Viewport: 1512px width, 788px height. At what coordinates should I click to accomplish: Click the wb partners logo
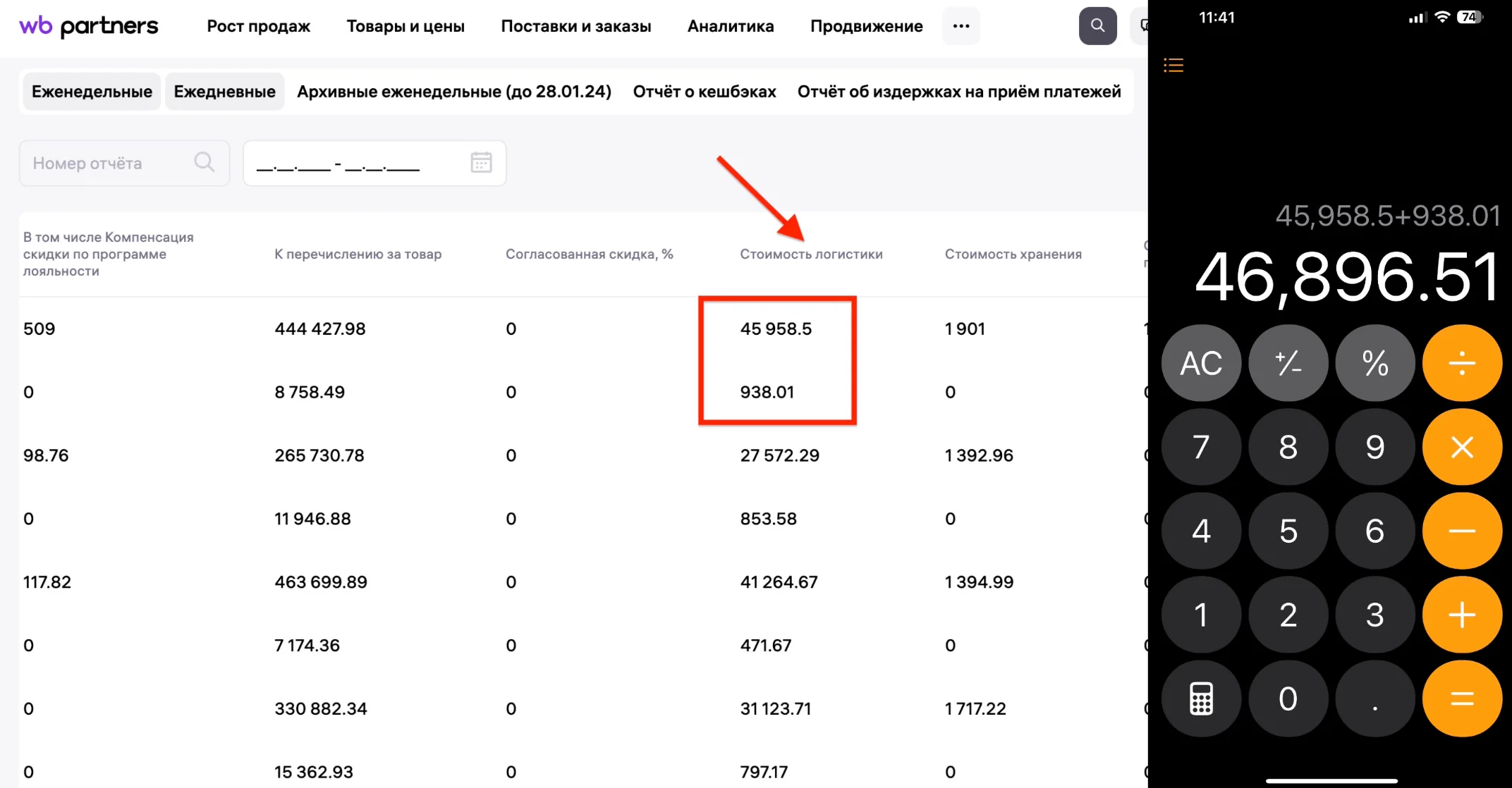[x=89, y=26]
